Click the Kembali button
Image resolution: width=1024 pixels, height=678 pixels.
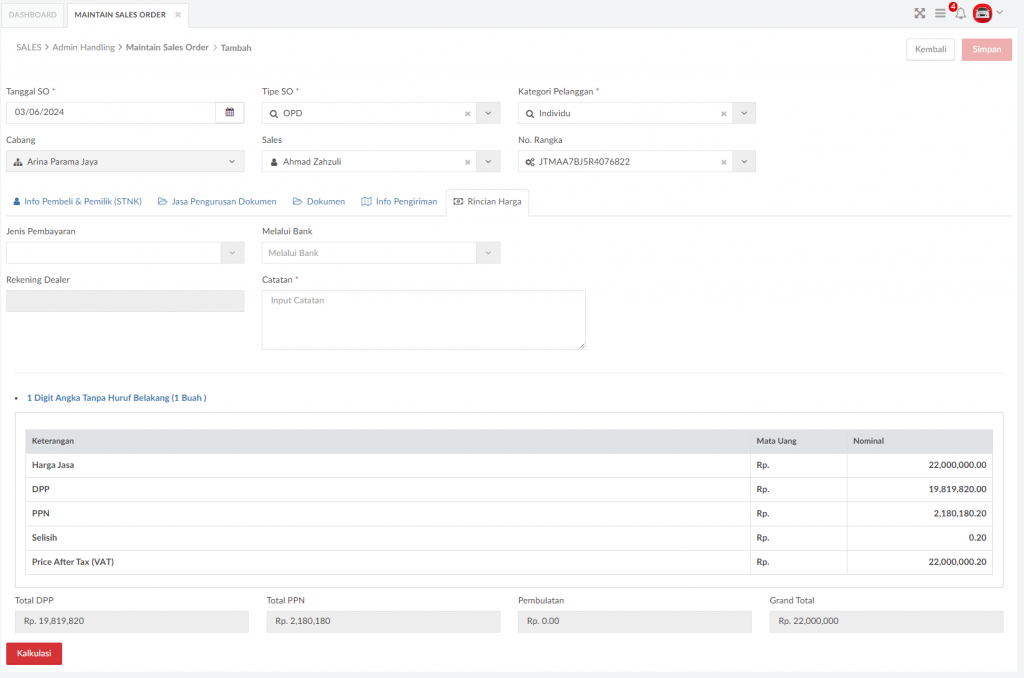click(930, 49)
